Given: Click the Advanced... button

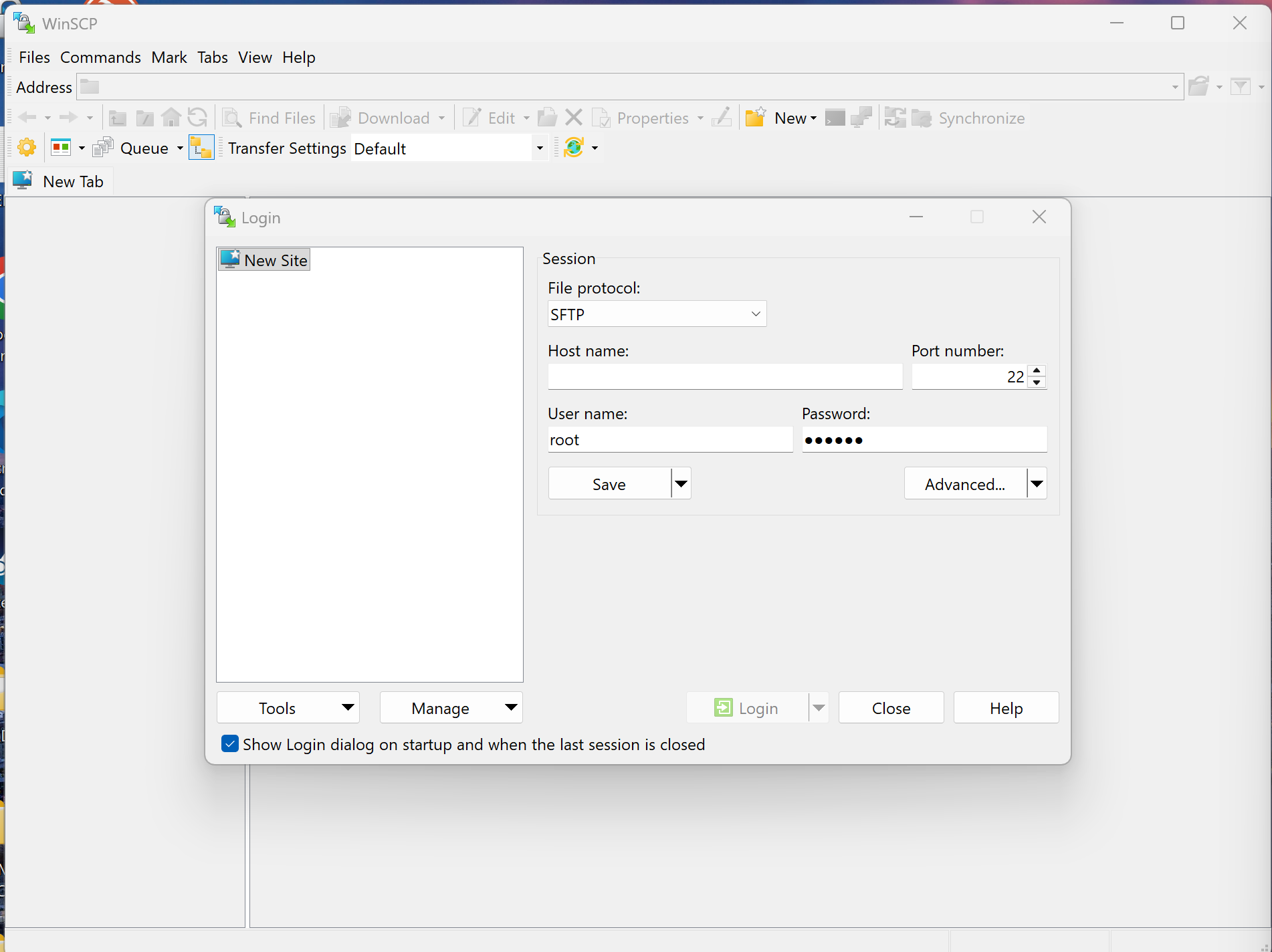Looking at the screenshot, I should [965, 483].
